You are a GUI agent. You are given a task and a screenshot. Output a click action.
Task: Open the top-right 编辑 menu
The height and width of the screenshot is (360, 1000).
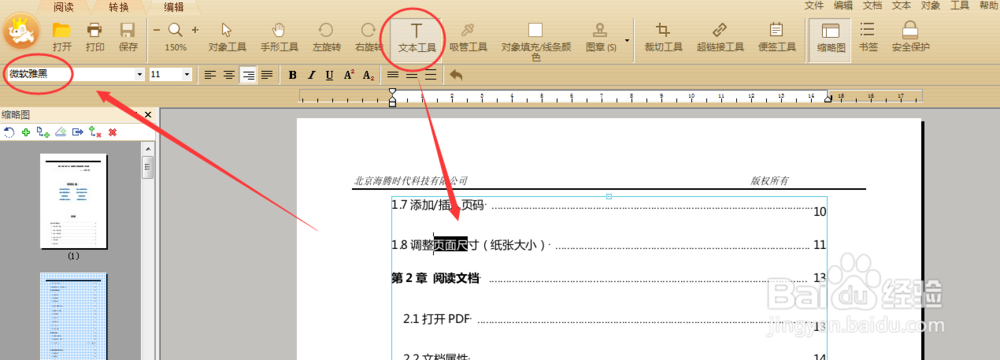click(x=843, y=6)
